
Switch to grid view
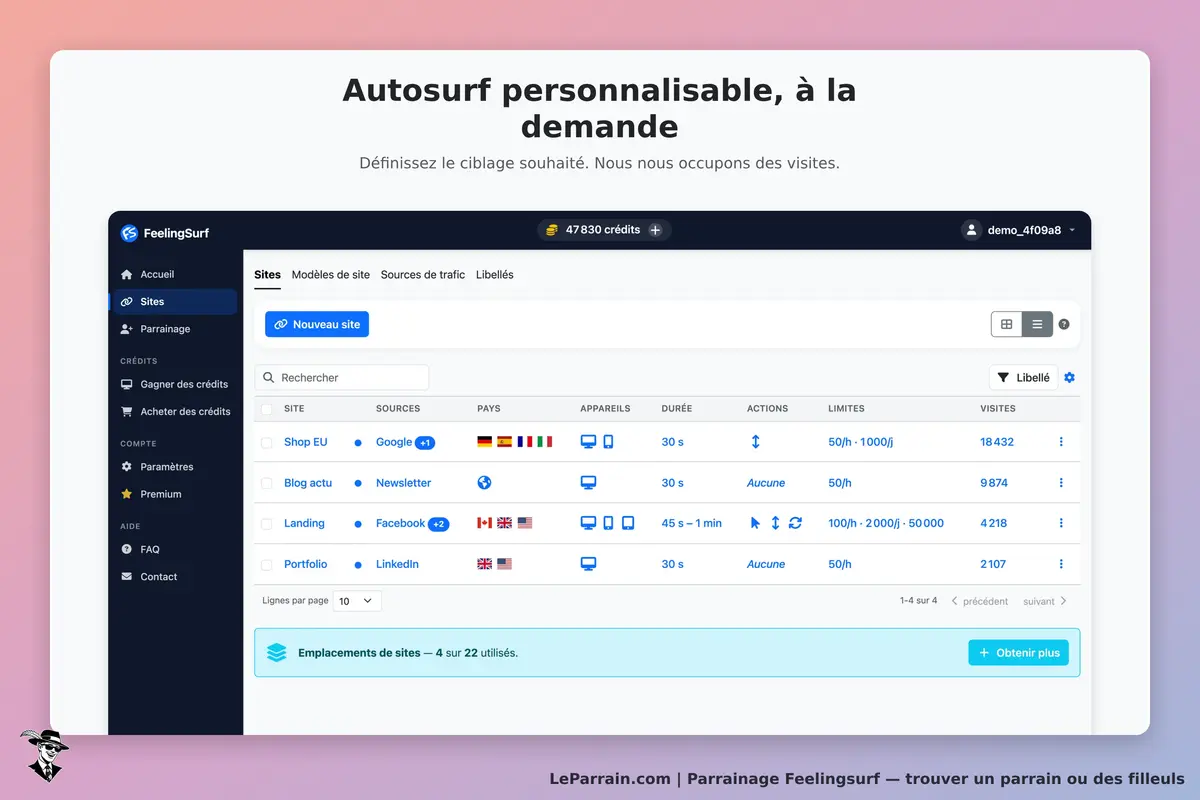click(1007, 324)
